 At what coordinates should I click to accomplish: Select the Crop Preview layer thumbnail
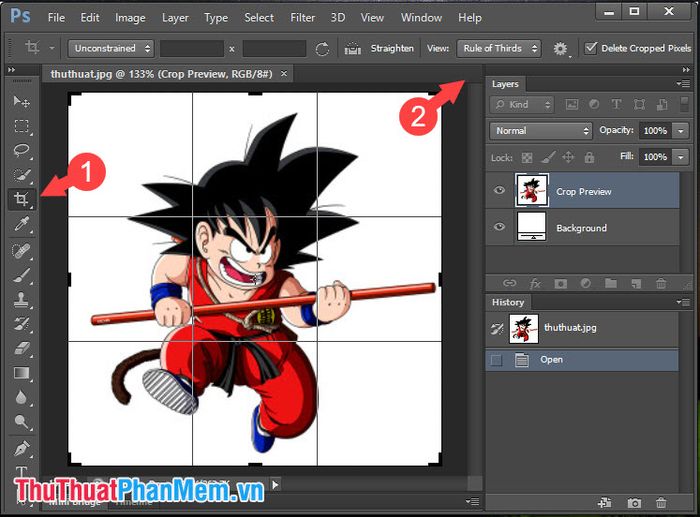point(532,190)
